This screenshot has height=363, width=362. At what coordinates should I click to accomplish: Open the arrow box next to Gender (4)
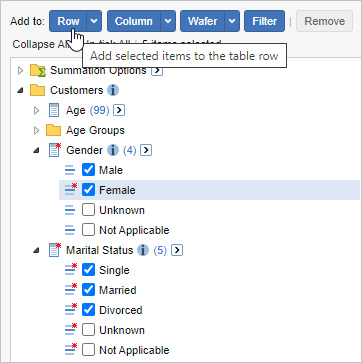(146, 150)
